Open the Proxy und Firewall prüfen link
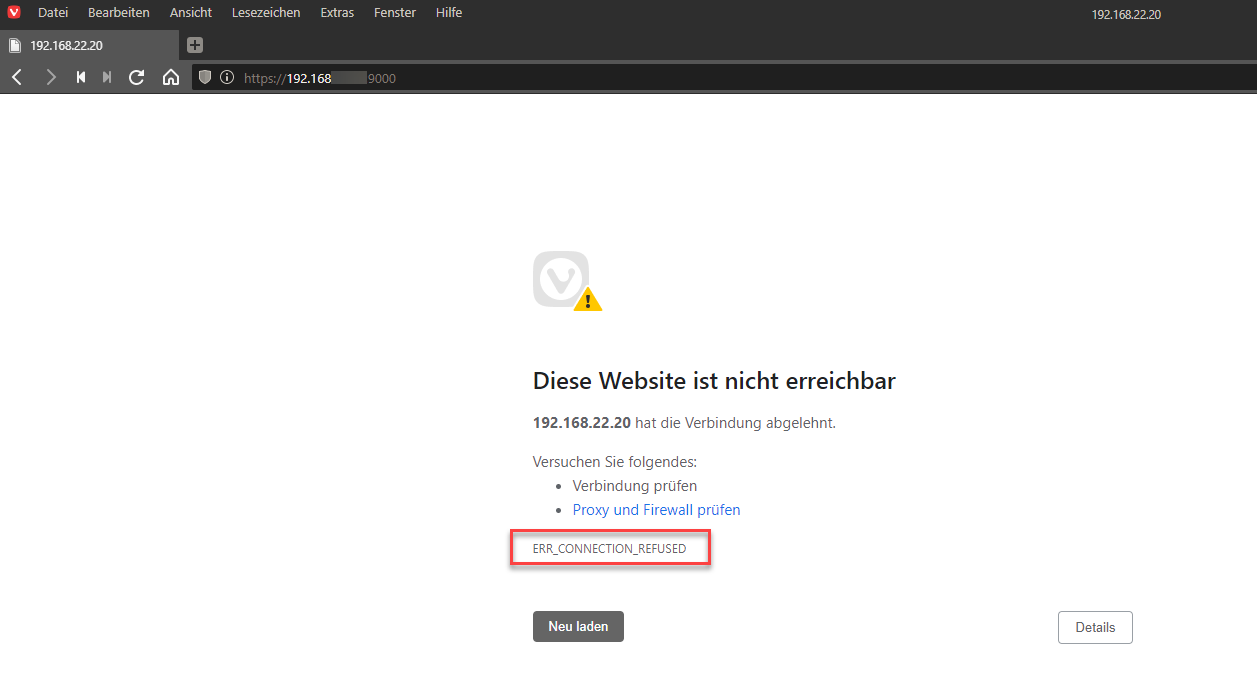This screenshot has width=1257, height=699. [656, 509]
